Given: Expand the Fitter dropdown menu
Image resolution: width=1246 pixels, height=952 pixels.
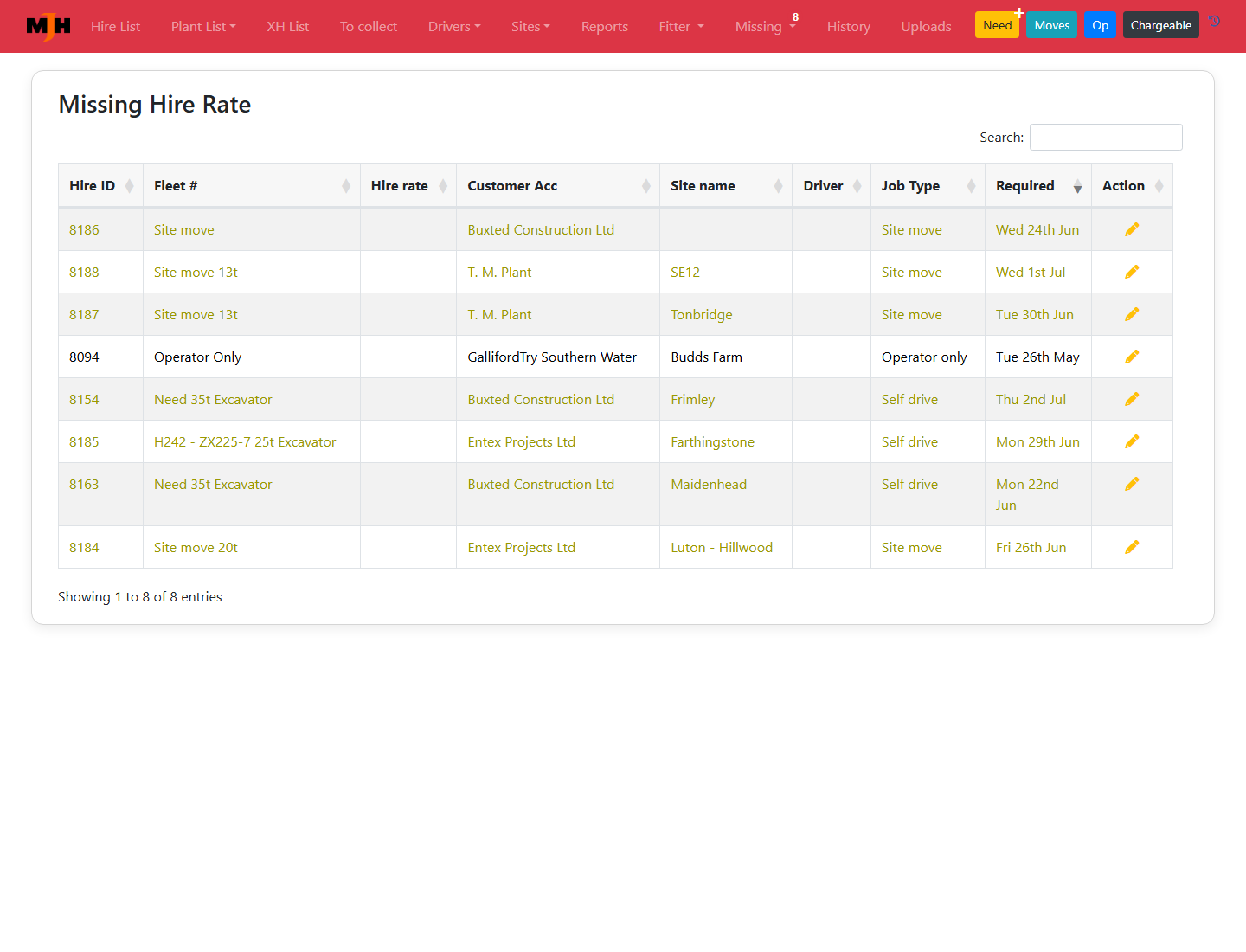Looking at the screenshot, I should 682,27.
